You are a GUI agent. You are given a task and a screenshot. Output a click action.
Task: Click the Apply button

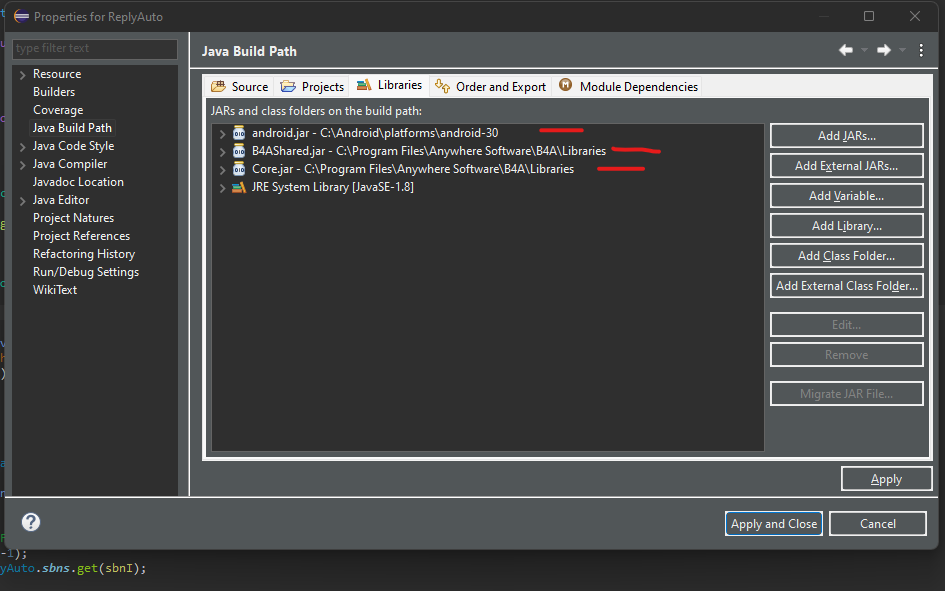886,479
